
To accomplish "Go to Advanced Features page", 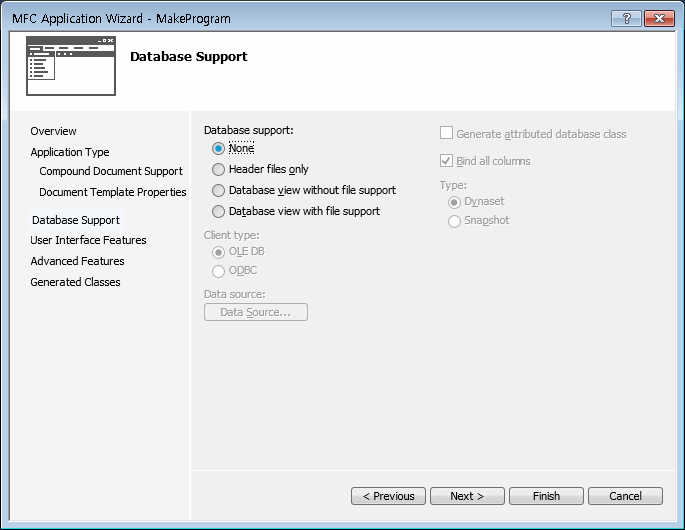I will (x=77, y=261).
